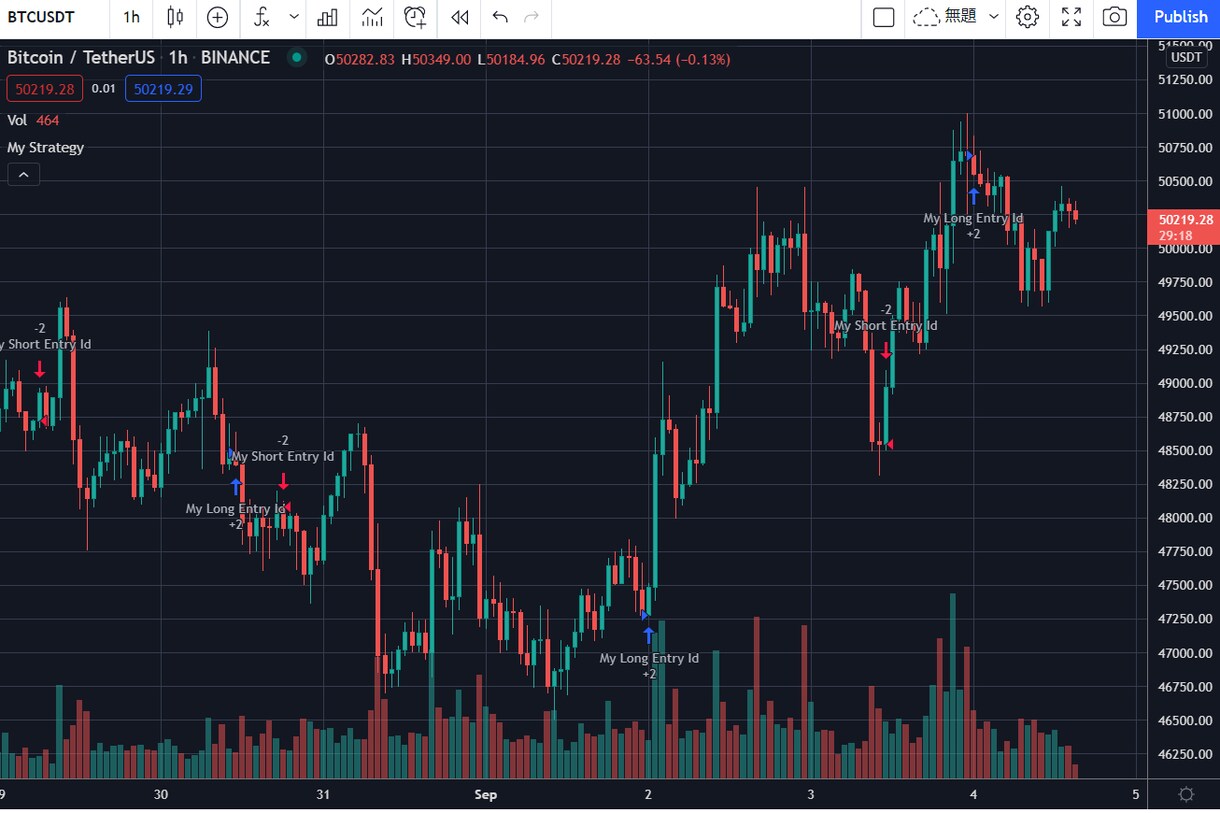Open chart settings gear in top toolbar
1220x813 pixels.
(x=1028, y=17)
